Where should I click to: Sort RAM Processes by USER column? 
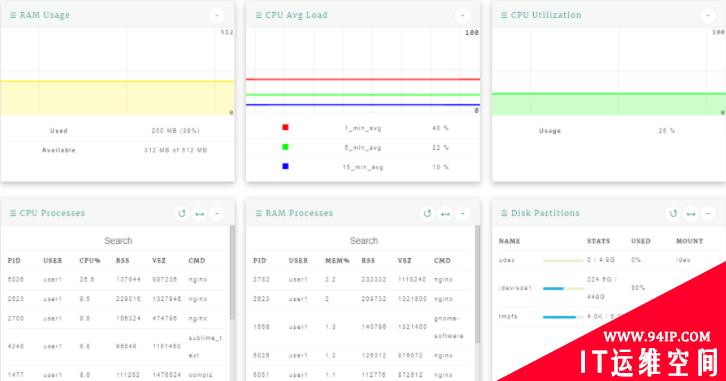point(298,261)
